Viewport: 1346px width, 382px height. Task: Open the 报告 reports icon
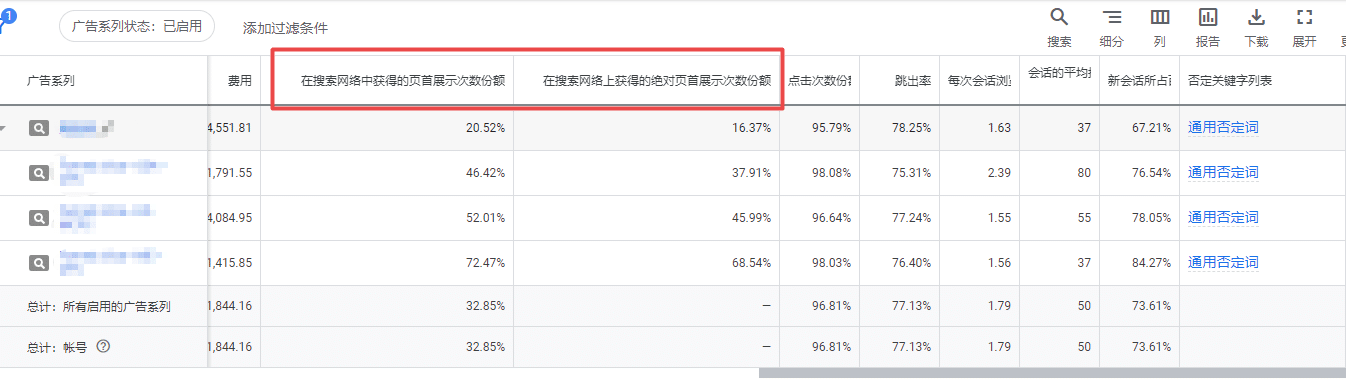1208,27
